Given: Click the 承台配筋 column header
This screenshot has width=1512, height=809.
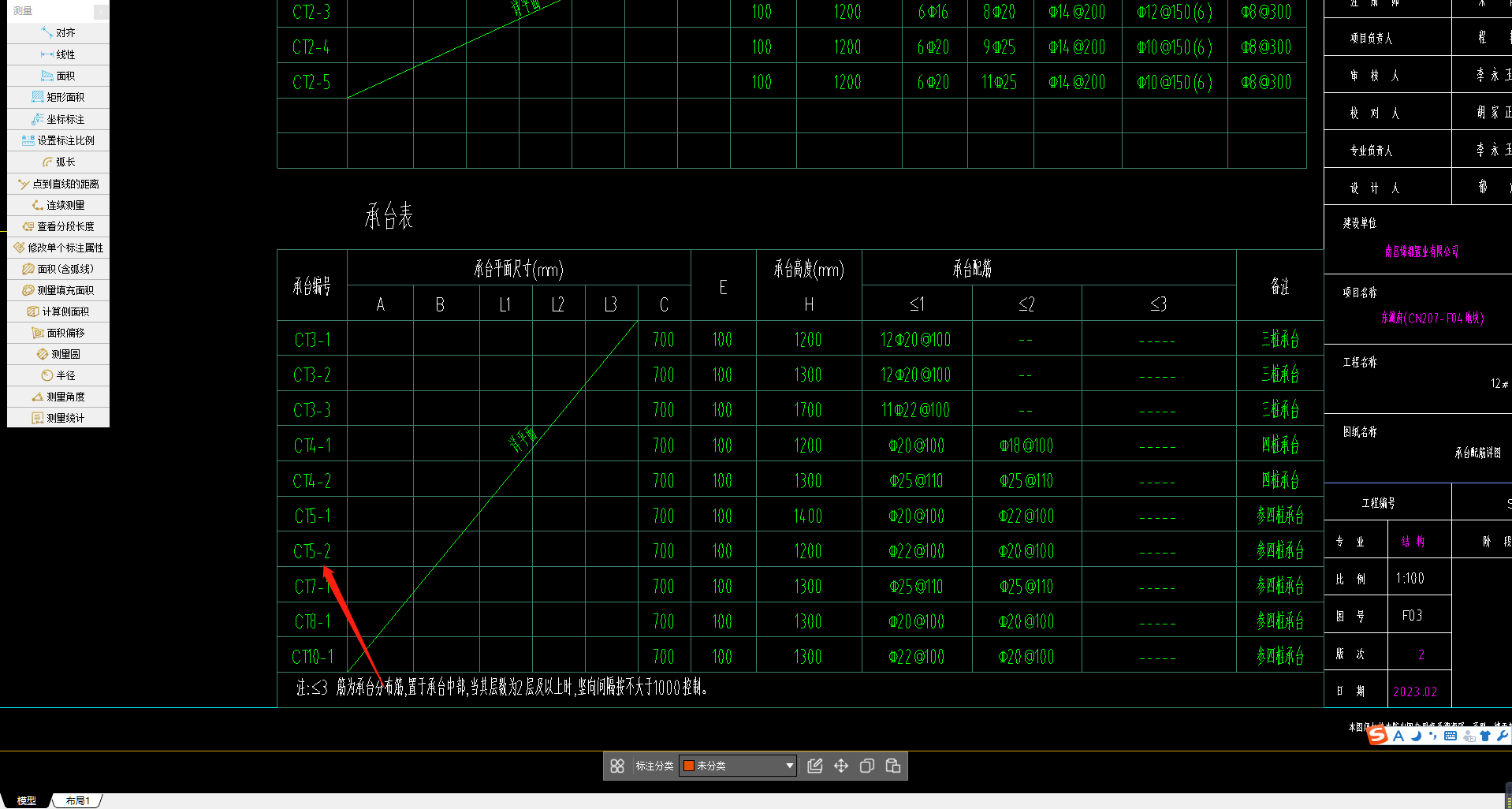Looking at the screenshot, I should pos(972,269).
